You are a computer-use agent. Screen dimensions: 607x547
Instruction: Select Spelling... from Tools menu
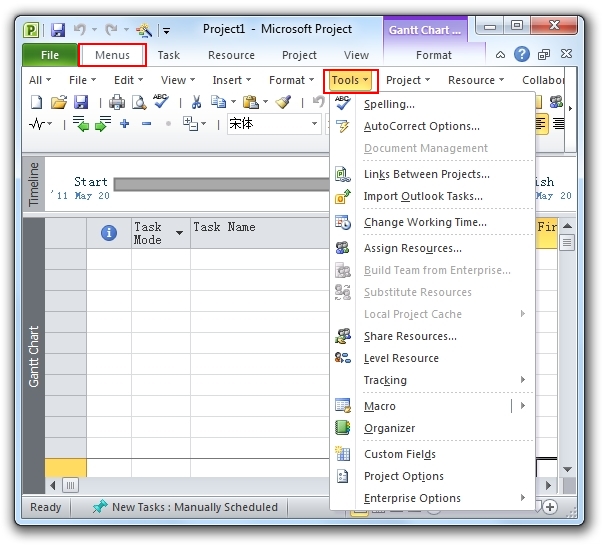[433, 104]
